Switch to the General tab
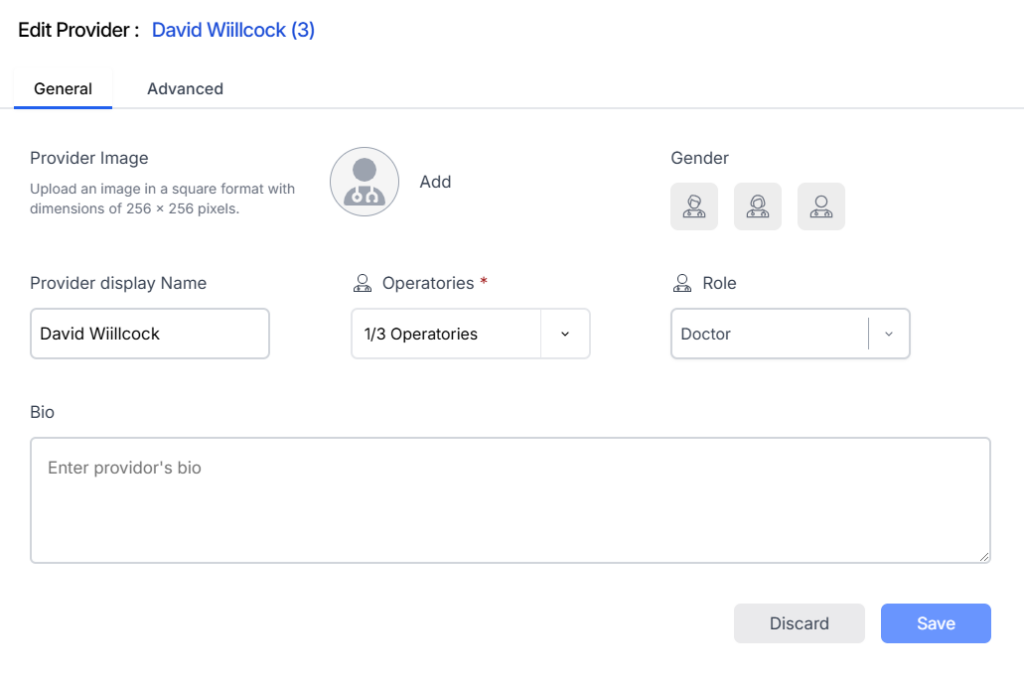The image size is (1024, 680). 63,89
